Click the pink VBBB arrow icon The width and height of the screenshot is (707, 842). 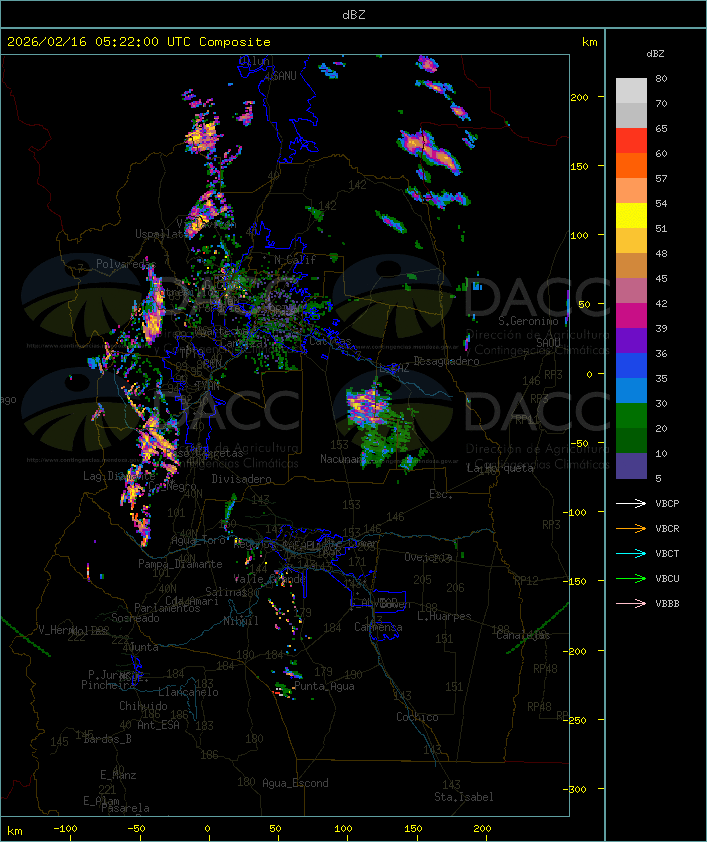(631, 604)
